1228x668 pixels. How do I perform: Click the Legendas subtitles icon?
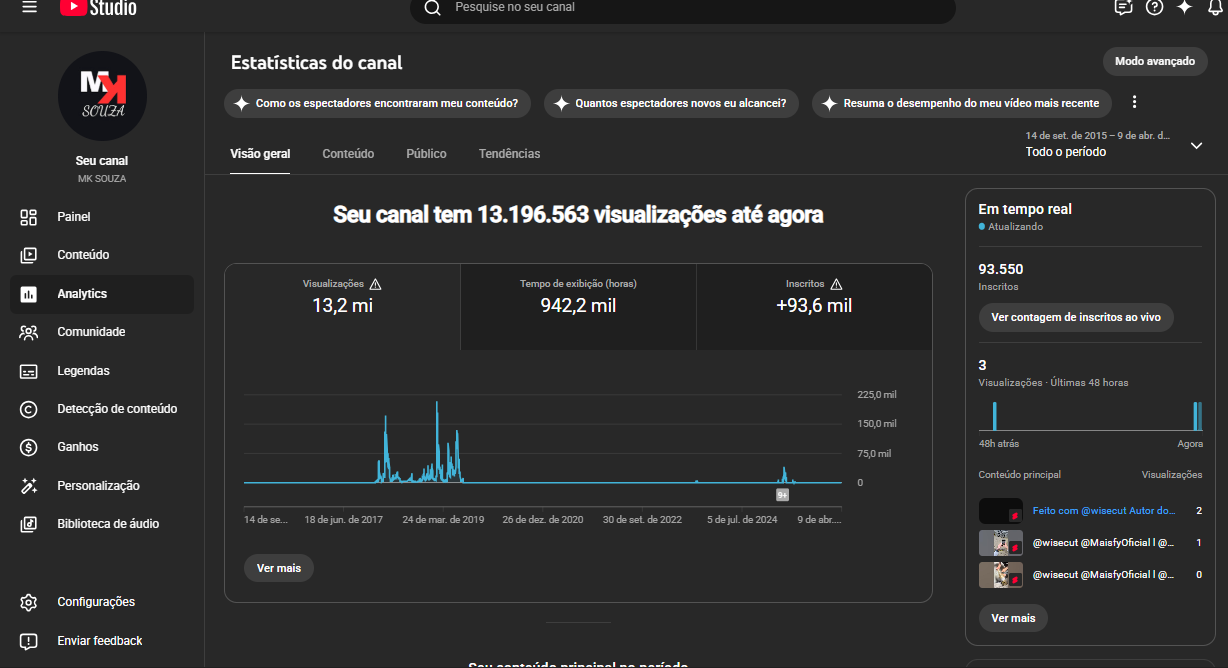[28, 371]
